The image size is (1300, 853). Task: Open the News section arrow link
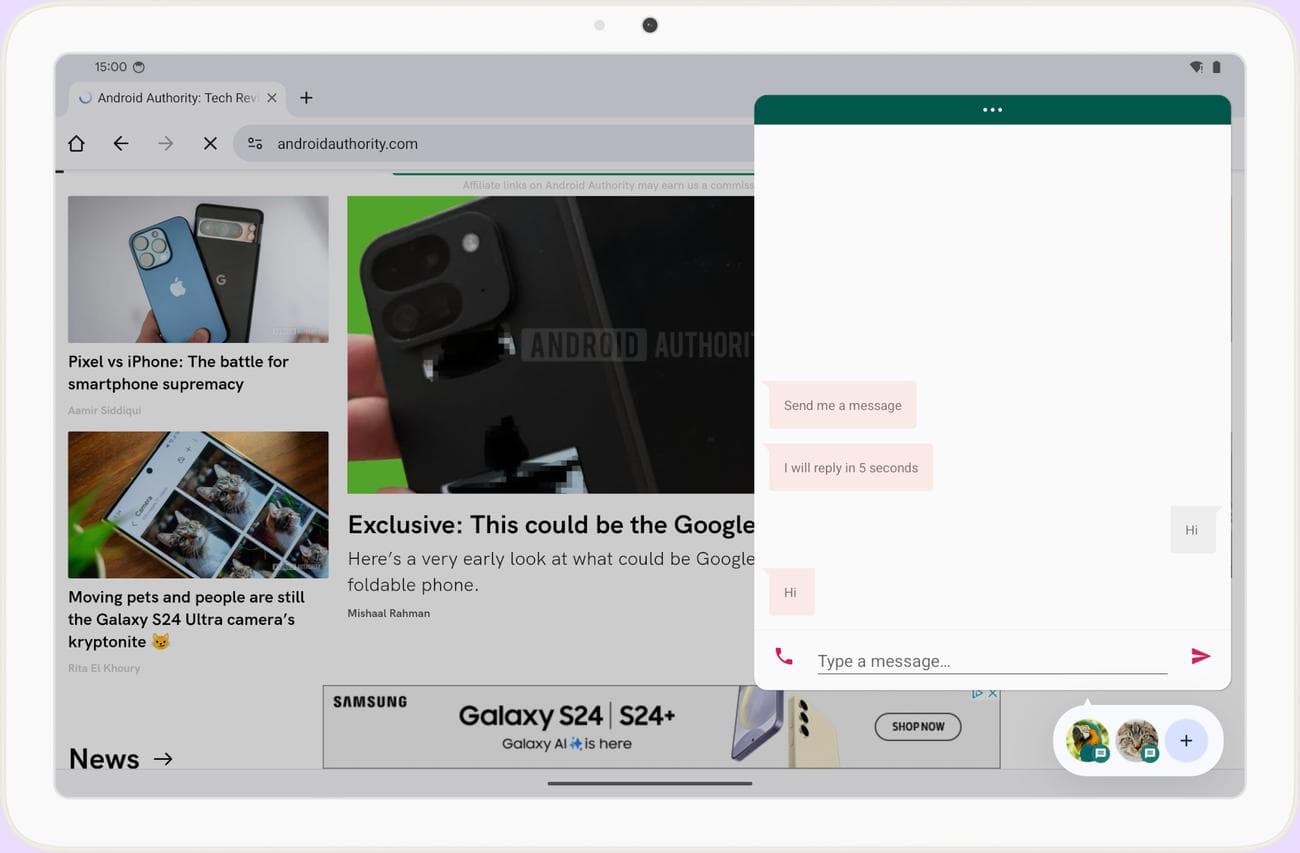[163, 760]
